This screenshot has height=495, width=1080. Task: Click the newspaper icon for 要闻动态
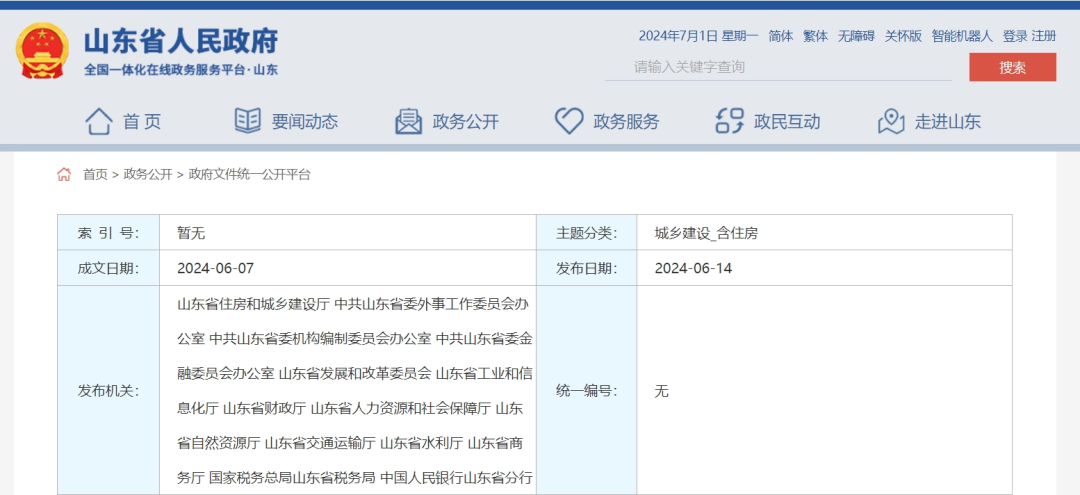point(247,121)
